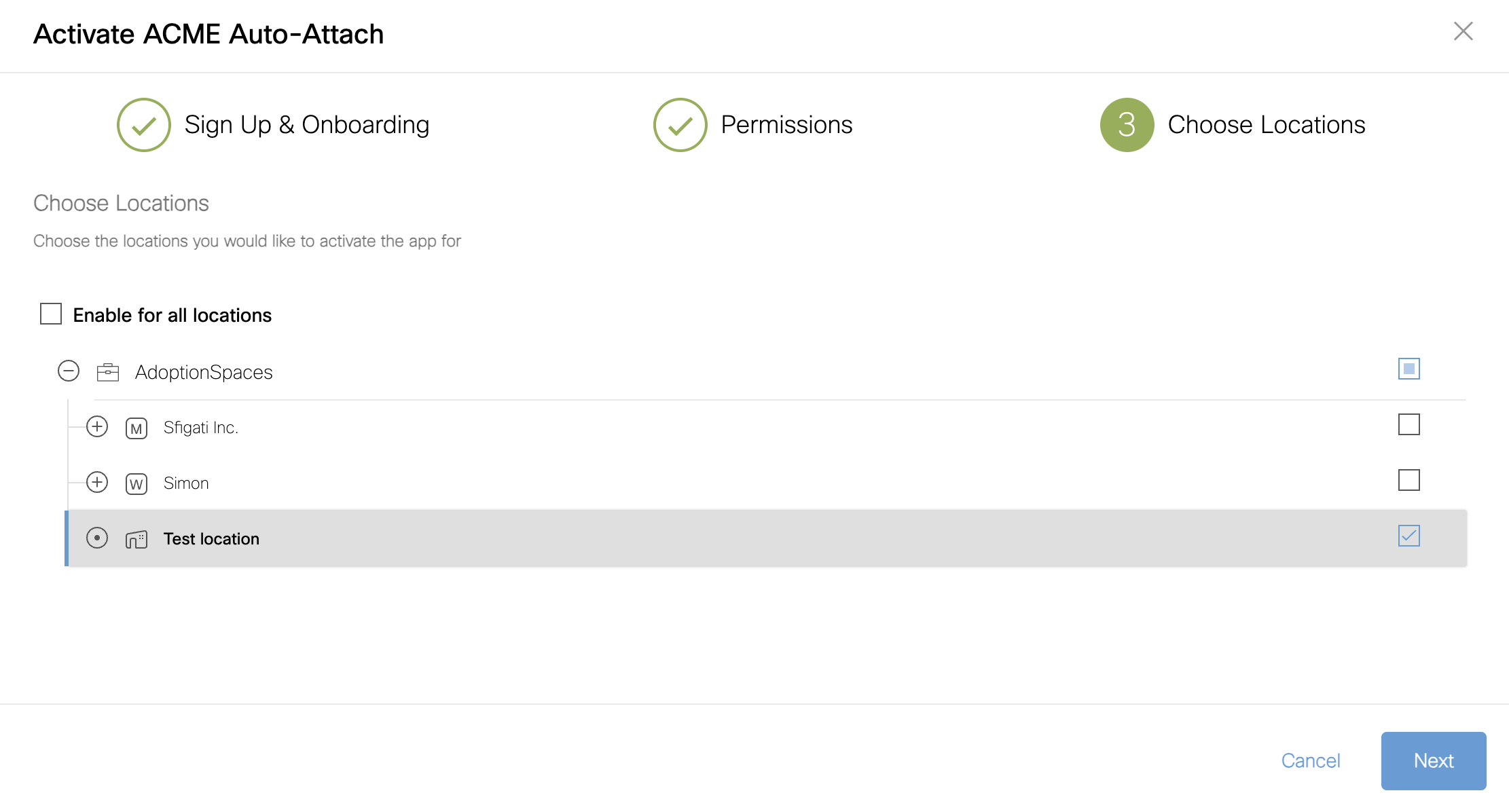Uncheck the Test location checkbox

click(1408, 536)
